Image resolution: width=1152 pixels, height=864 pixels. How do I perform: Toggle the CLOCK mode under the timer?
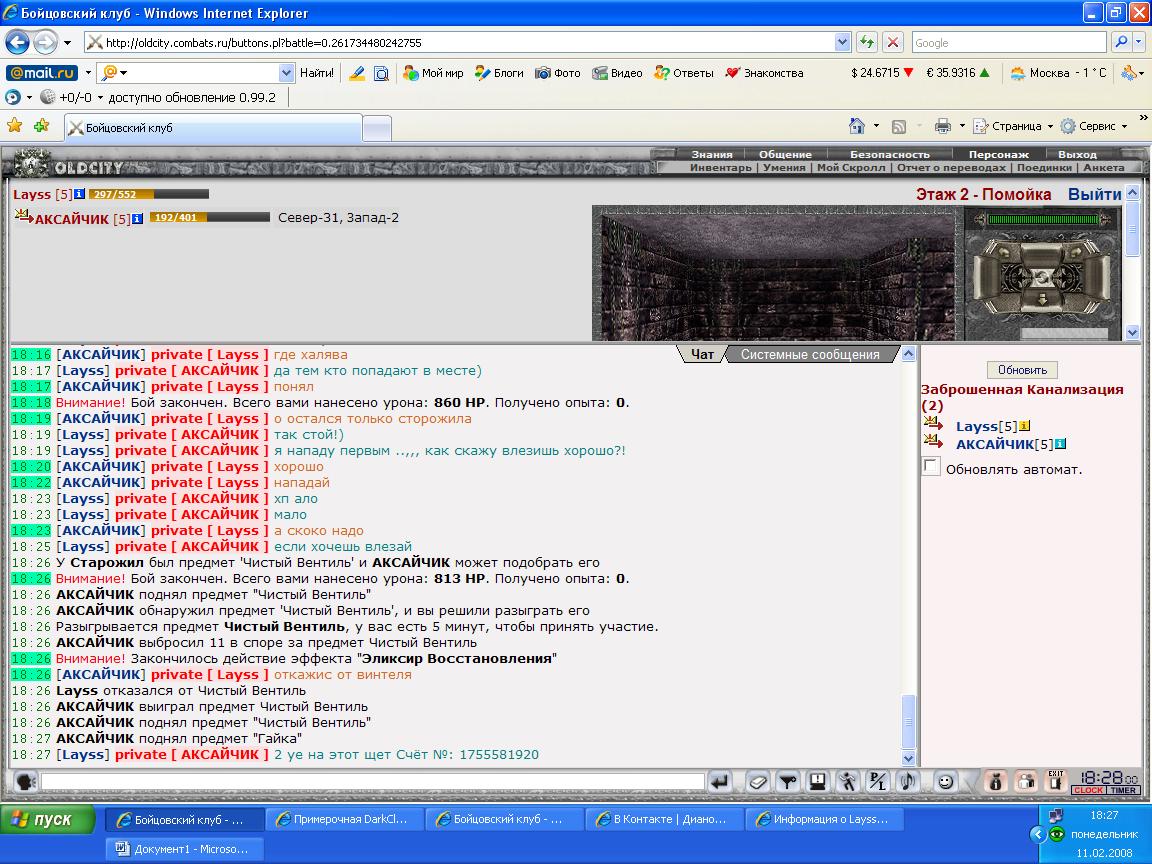point(1088,791)
